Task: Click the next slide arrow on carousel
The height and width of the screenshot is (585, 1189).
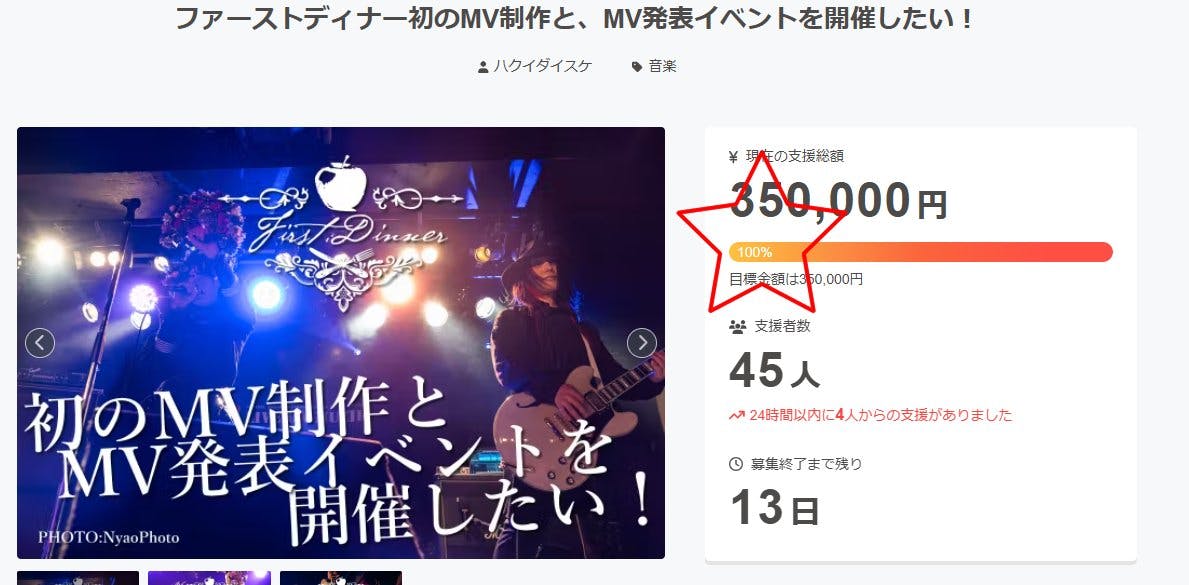Action: click(642, 343)
